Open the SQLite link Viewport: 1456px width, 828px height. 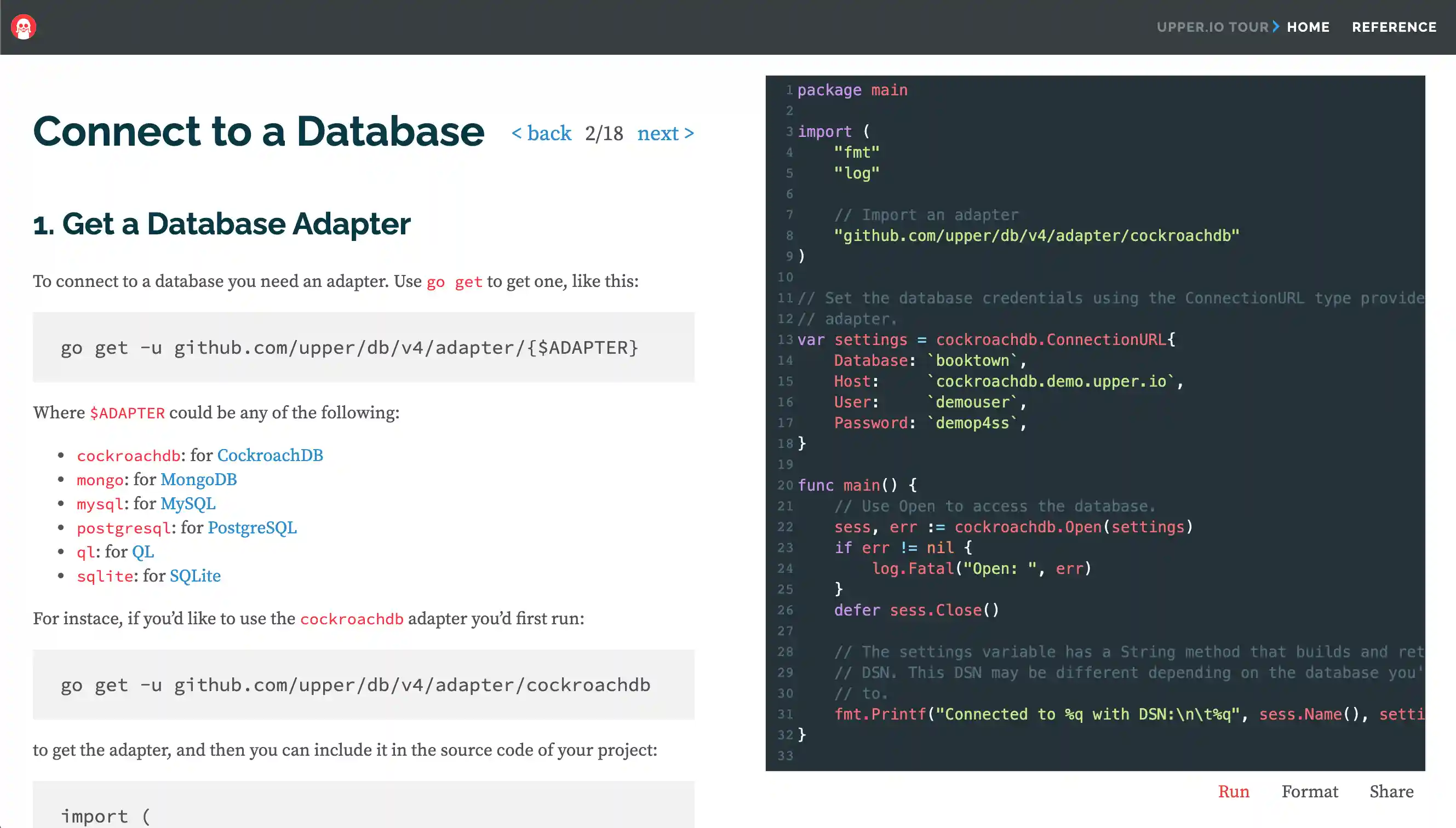195,576
